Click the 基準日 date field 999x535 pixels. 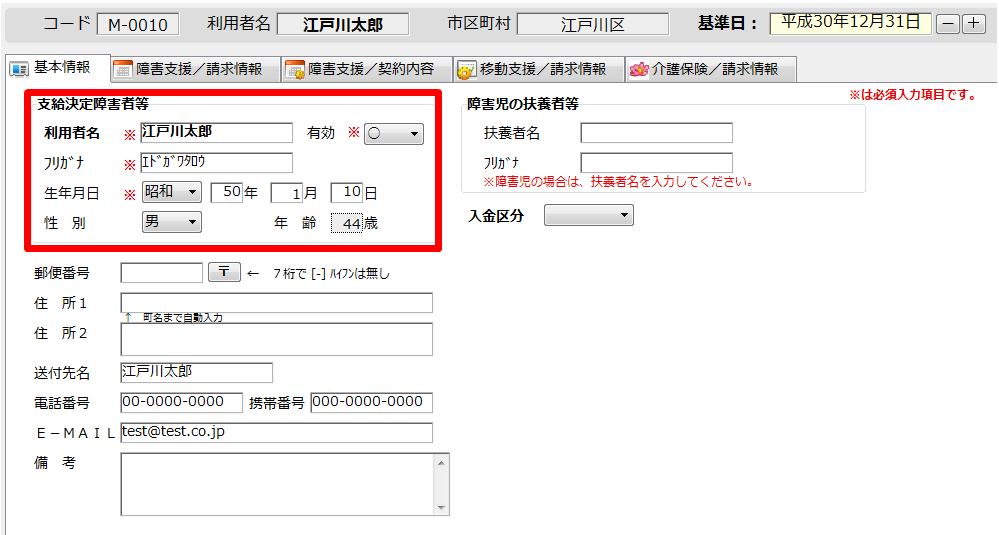click(x=850, y=23)
